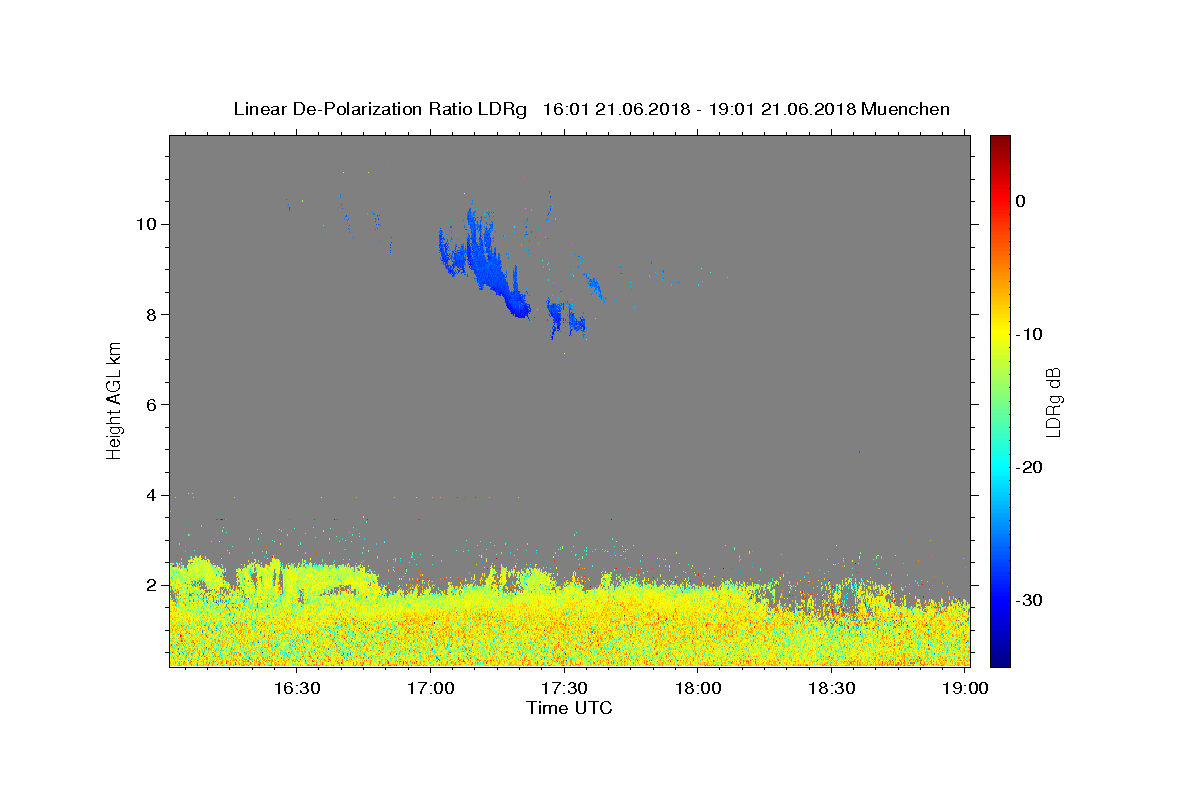The width and height of the screenshot is (1200, 800).
Task: Click the height tick label 4
Action: (x=153, y=495)
